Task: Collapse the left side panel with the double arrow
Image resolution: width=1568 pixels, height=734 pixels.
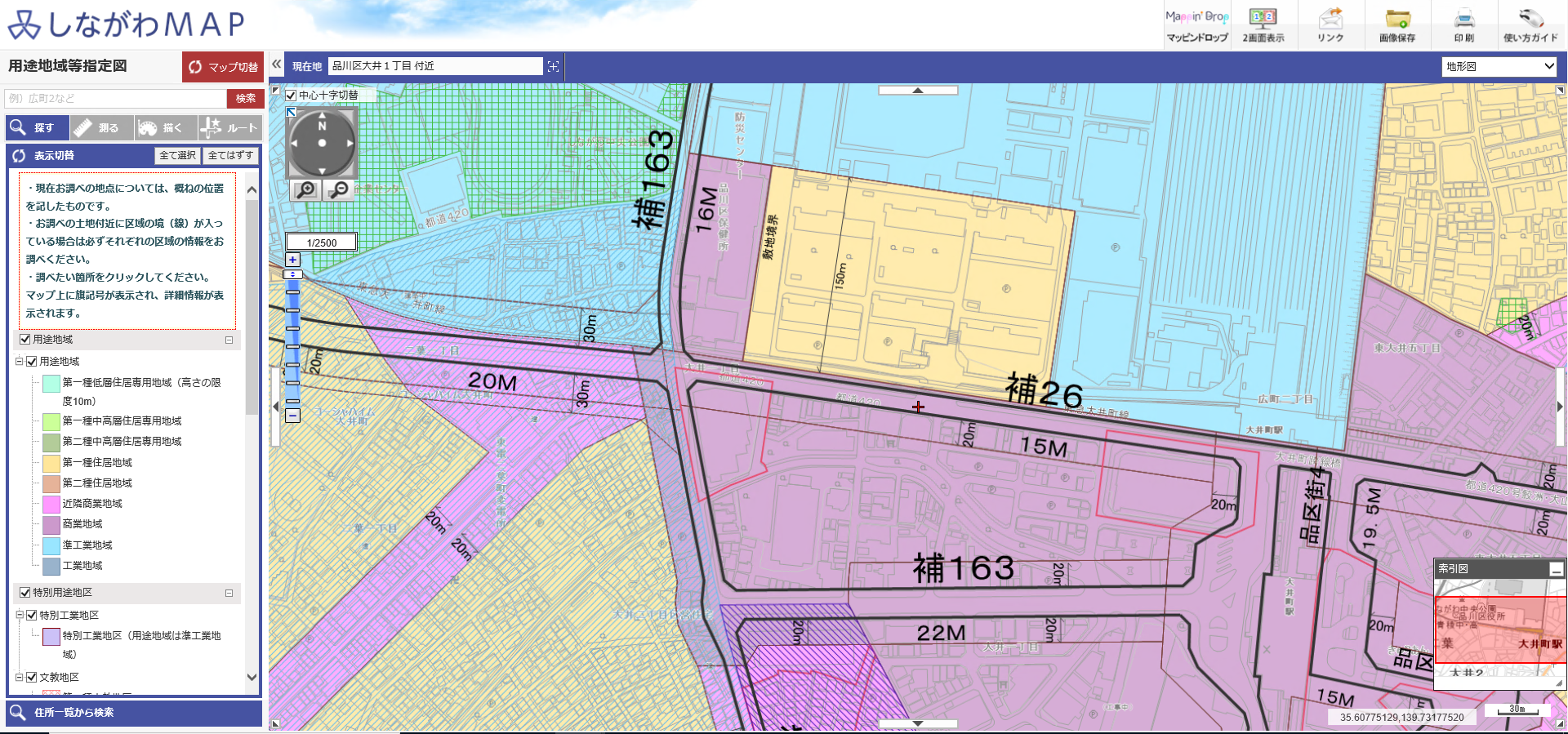Action: [277, 65]
